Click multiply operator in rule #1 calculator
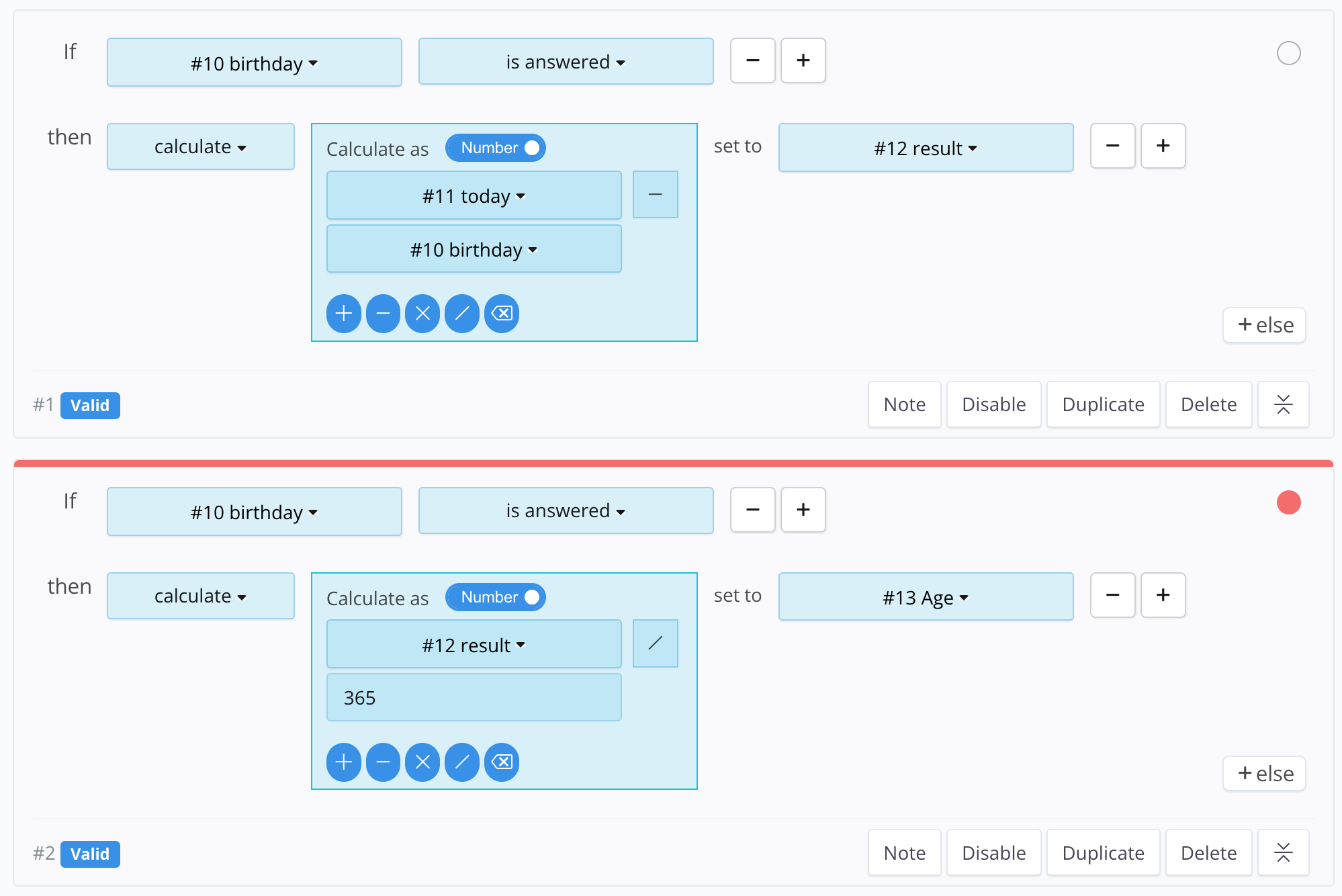The image size is (1342, 896). tap(422, 314)
